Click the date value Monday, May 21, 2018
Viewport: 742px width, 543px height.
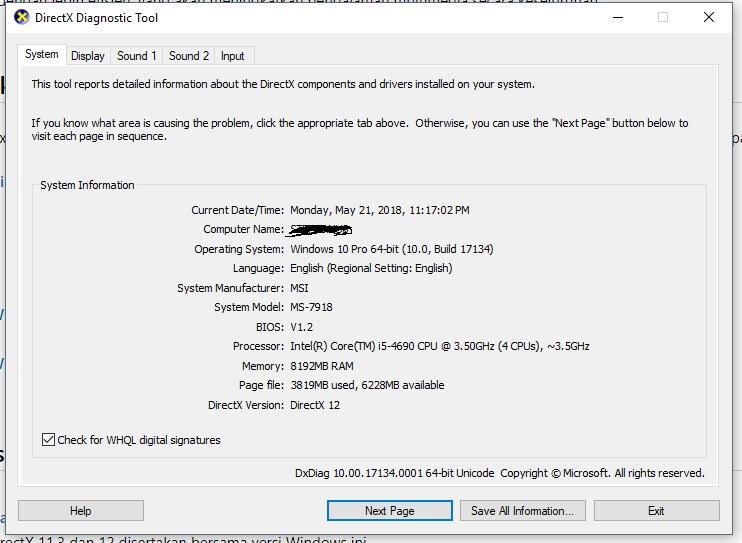(380, 210)
